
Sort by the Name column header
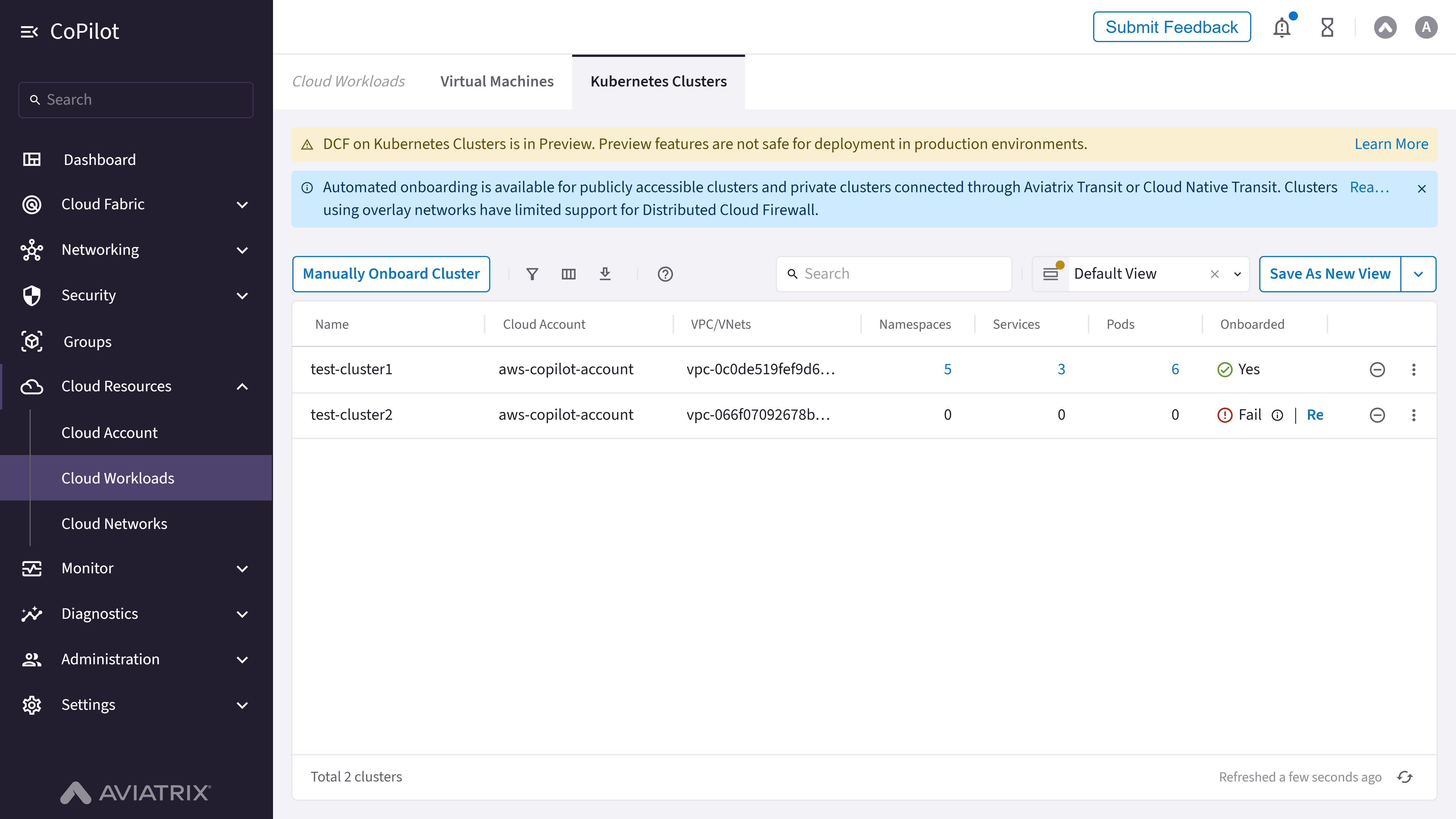332,324
